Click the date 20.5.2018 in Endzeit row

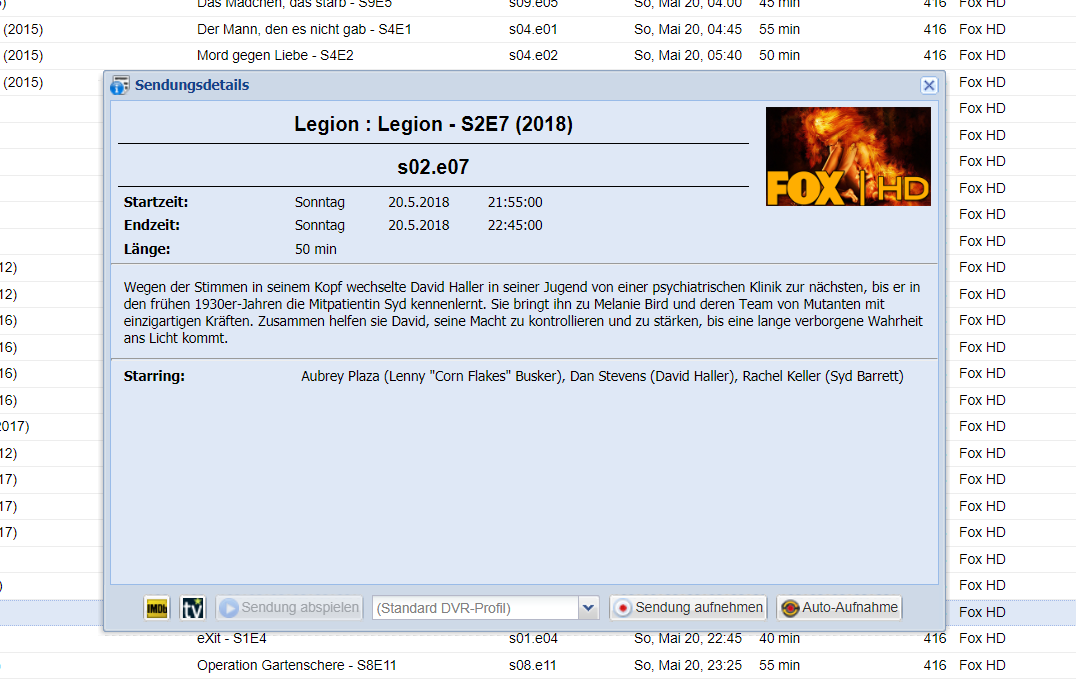pos(419,226)
